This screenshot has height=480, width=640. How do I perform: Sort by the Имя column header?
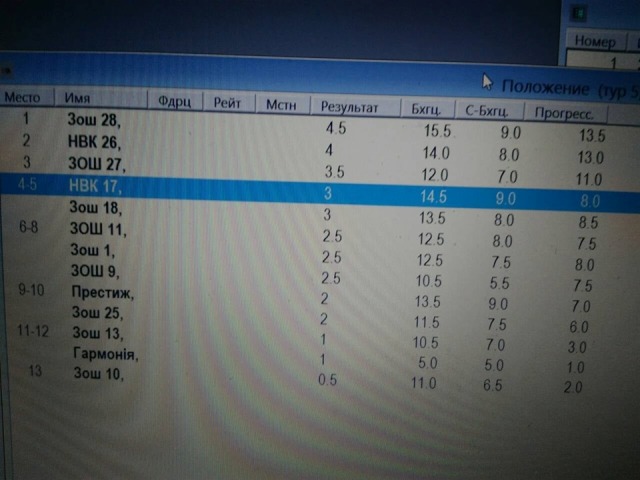pos(101,99)
